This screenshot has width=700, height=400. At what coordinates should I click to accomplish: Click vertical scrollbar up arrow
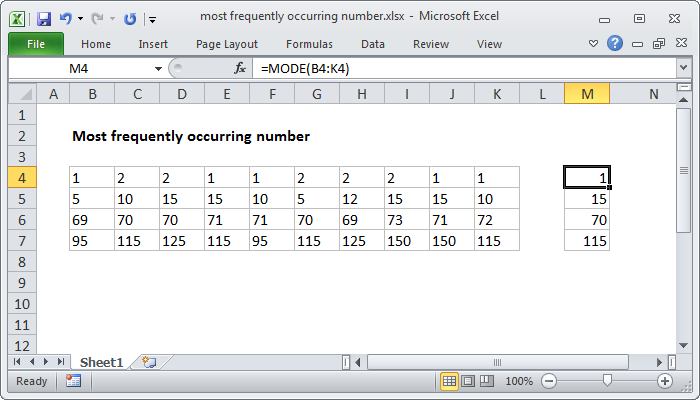(683, 100)
